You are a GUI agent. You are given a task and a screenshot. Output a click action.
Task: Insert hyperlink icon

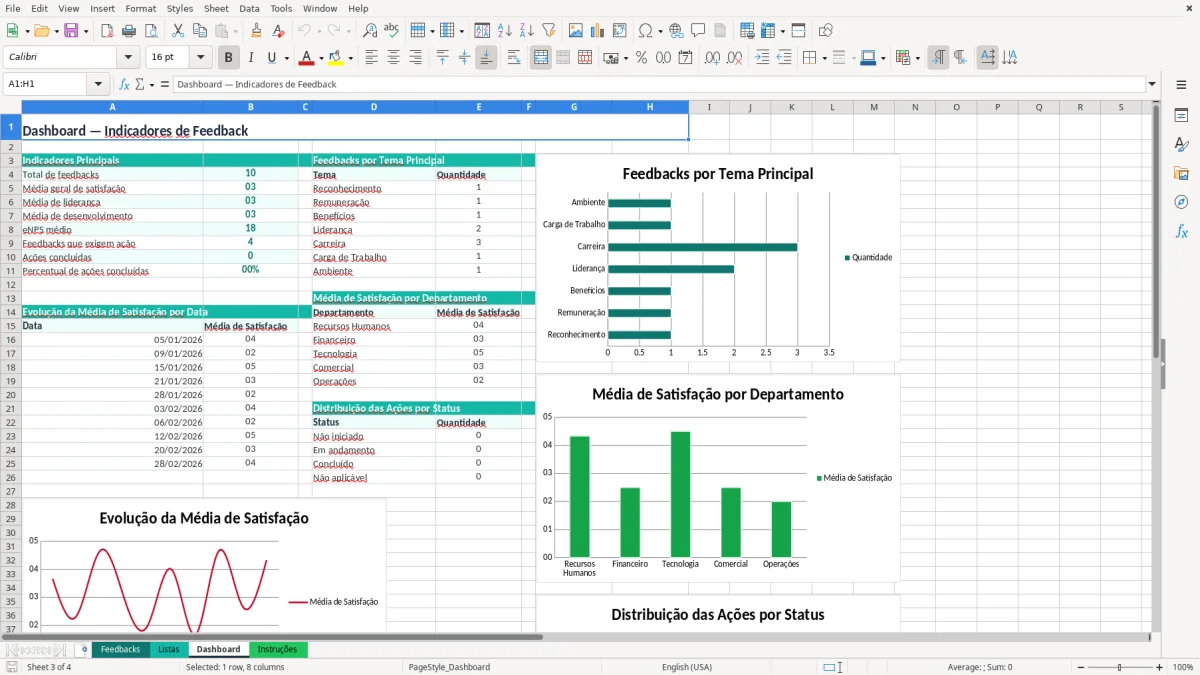click(676, 31)
